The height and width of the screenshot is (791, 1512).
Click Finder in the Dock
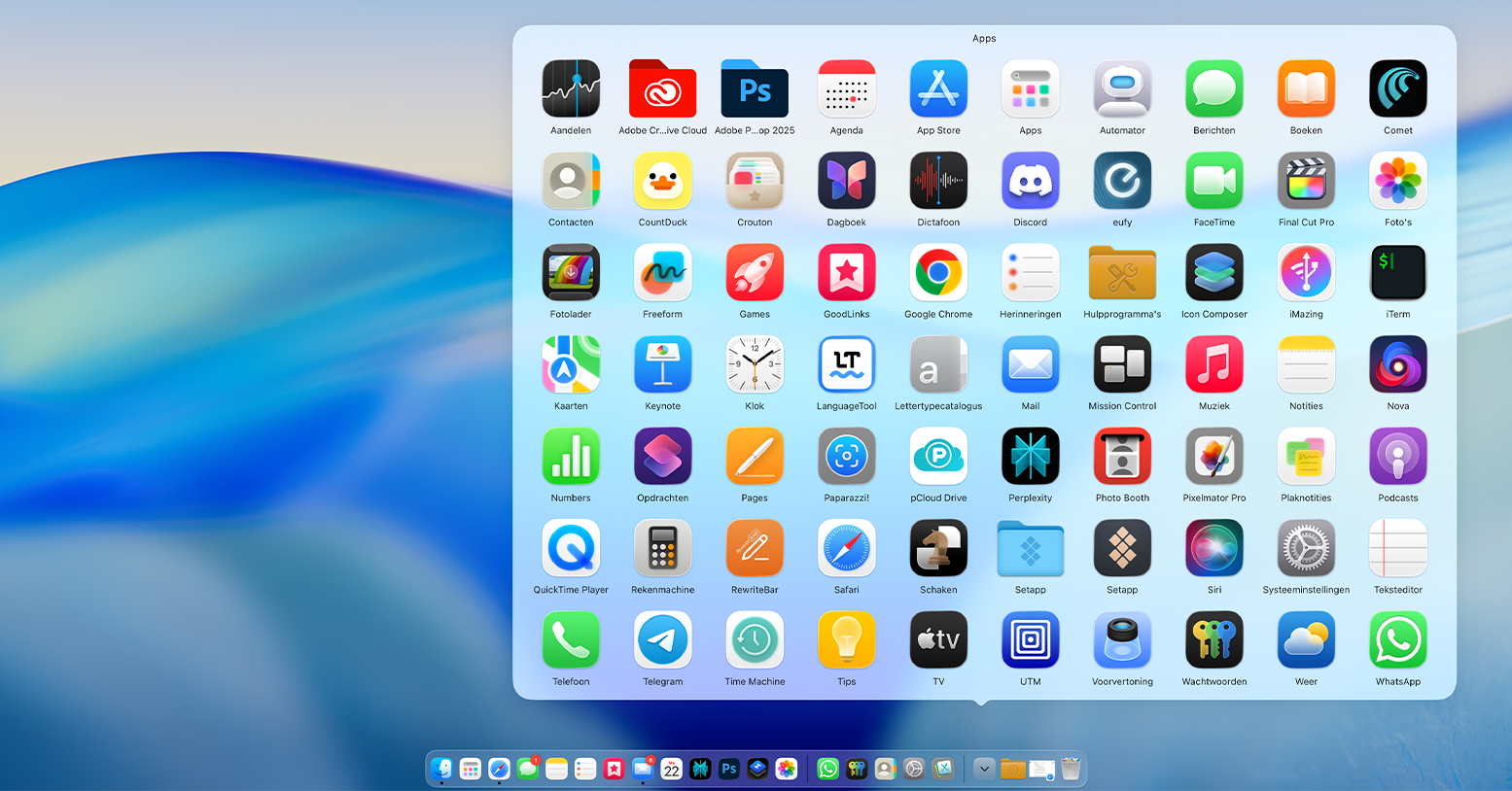click(x=441, y=769)
